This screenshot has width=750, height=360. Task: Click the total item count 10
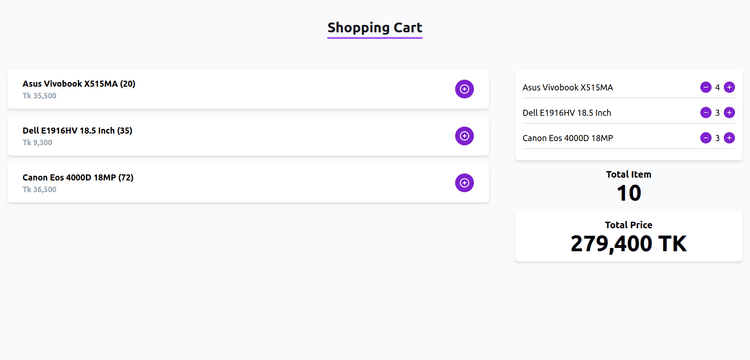(629, 193)
